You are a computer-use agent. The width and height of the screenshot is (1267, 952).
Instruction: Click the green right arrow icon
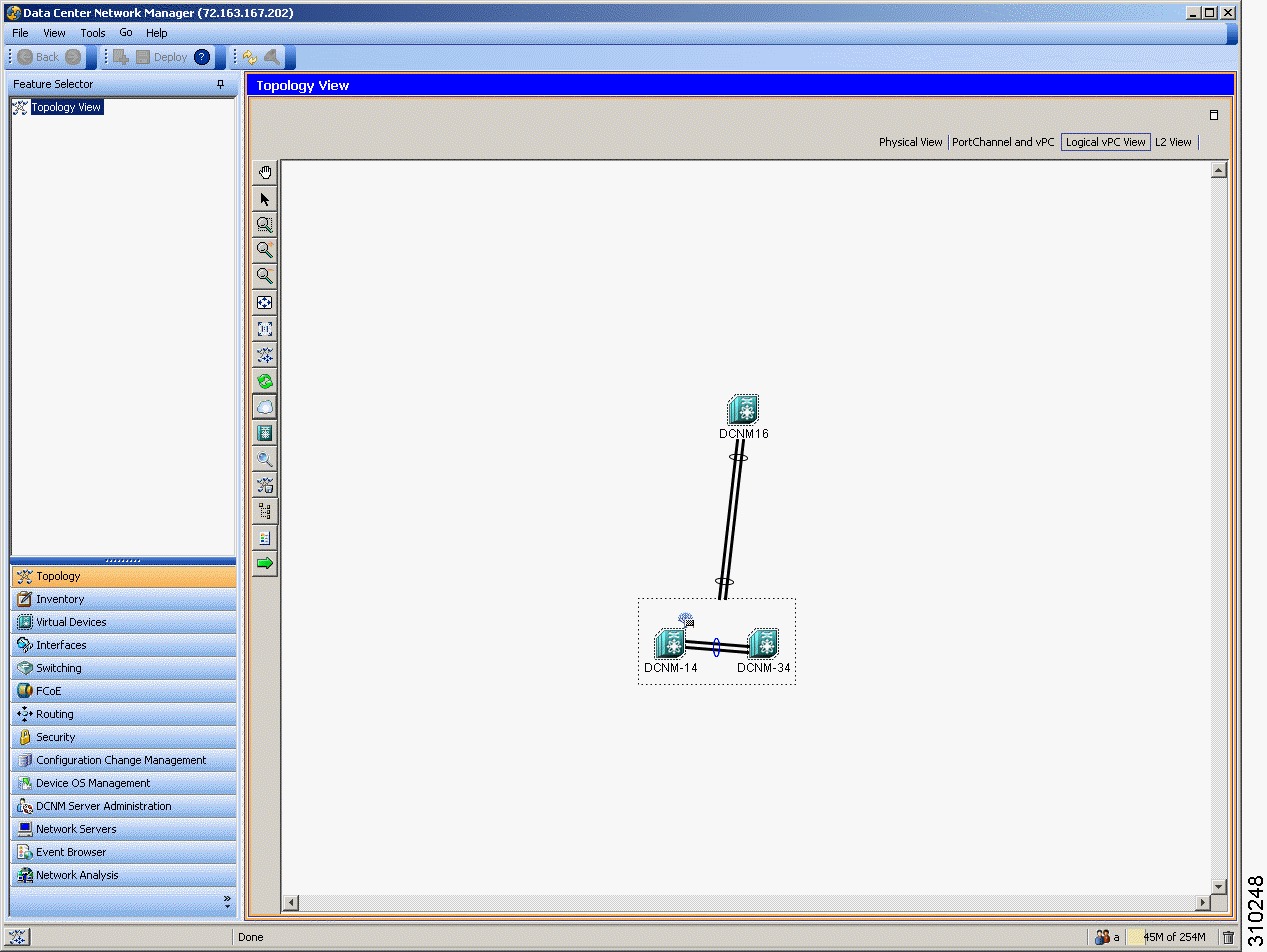pyautogui.click(x=265, y=564)
